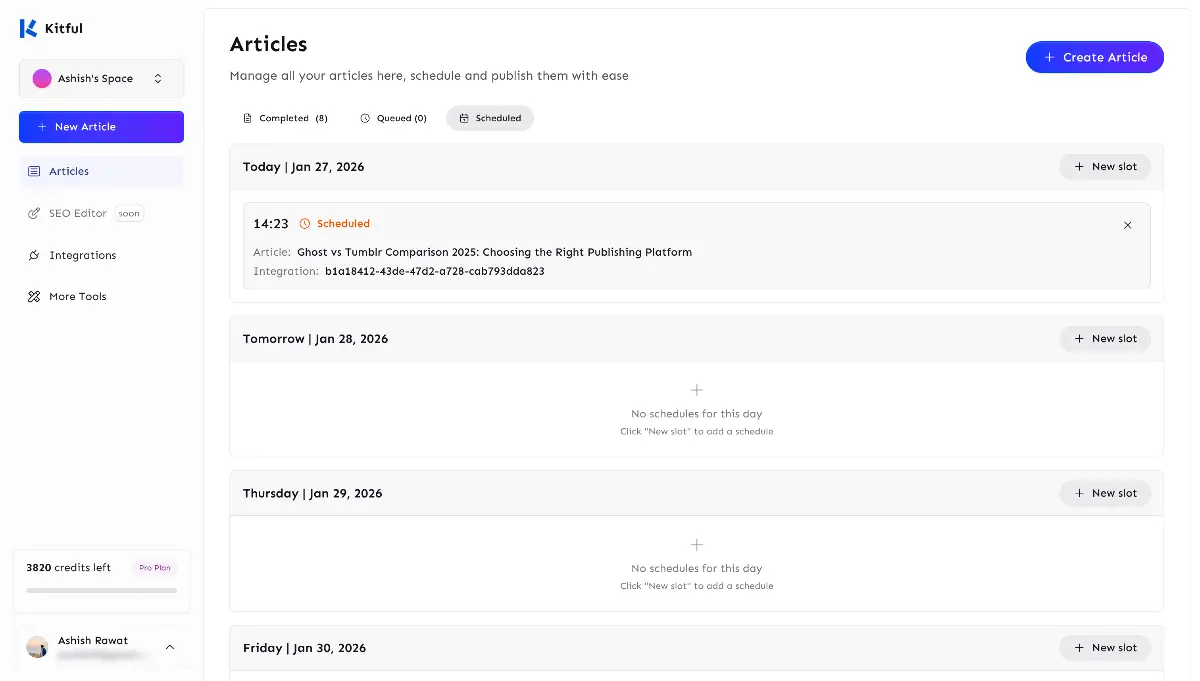
Task: Click the calendar icon on Scheduled tab
Action: [465, 117]
